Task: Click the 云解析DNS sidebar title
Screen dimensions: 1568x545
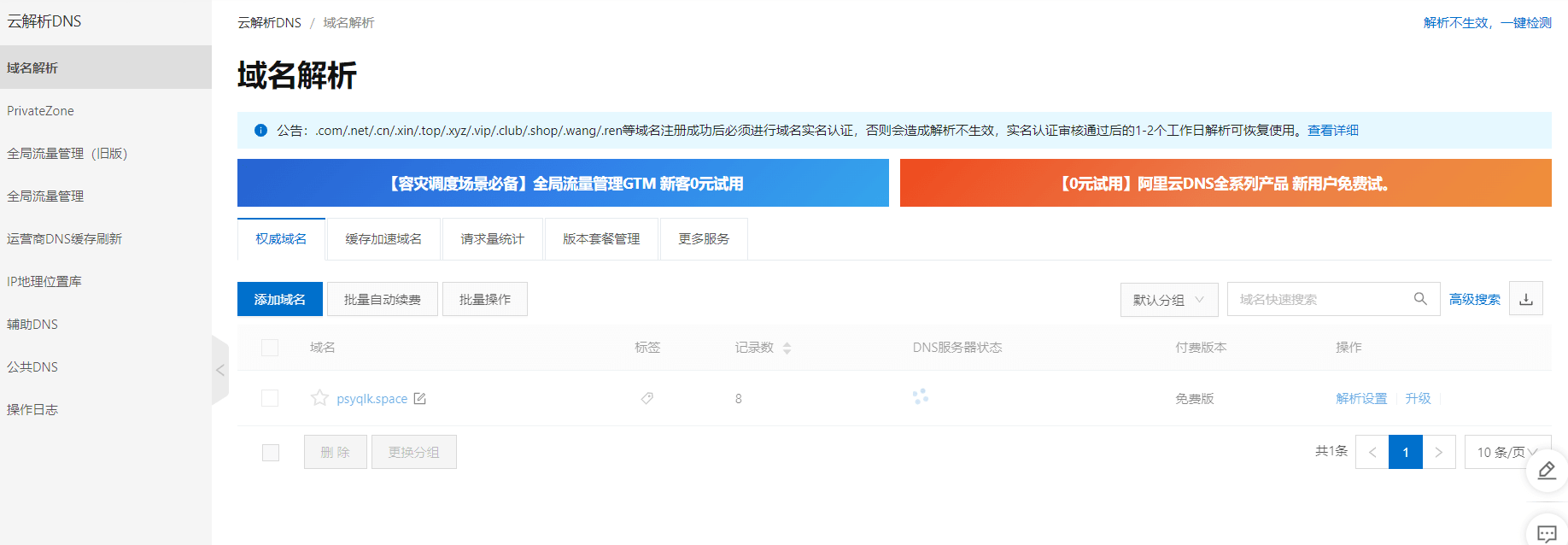Action: pos(44,21)
